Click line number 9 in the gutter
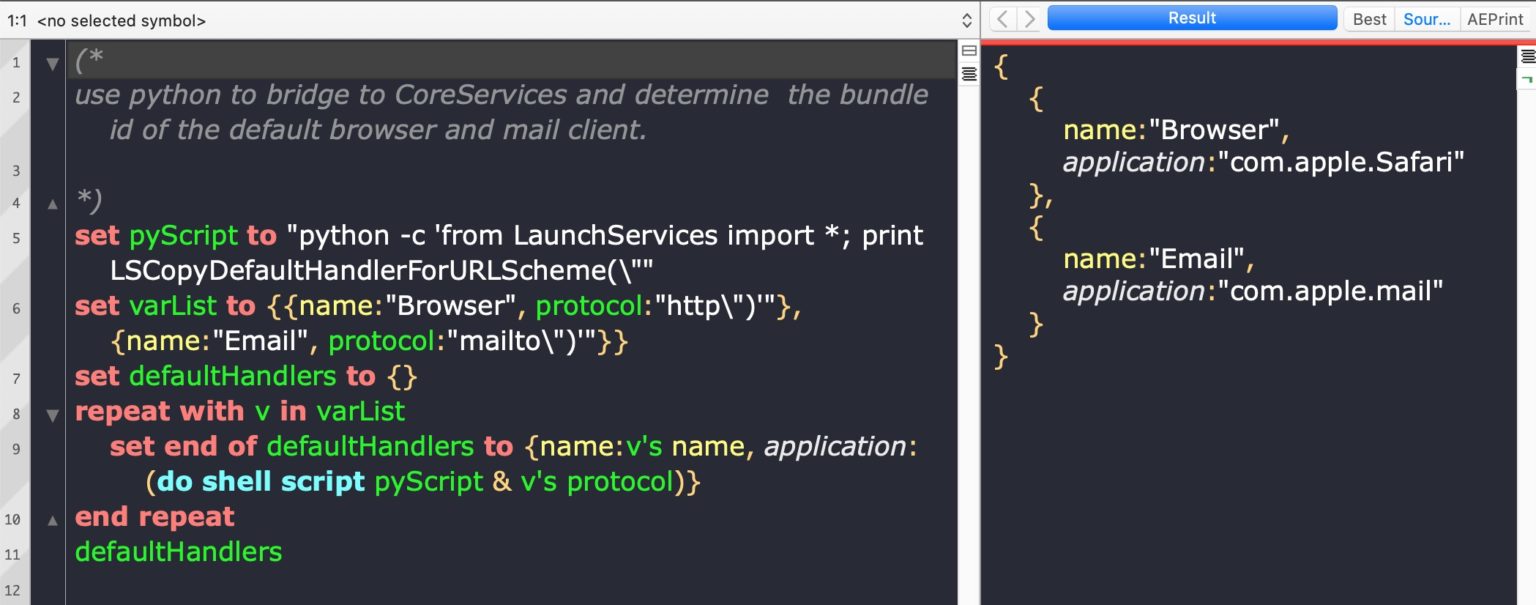The height and width of the screenshot is (605, 1536). point(16,448)
